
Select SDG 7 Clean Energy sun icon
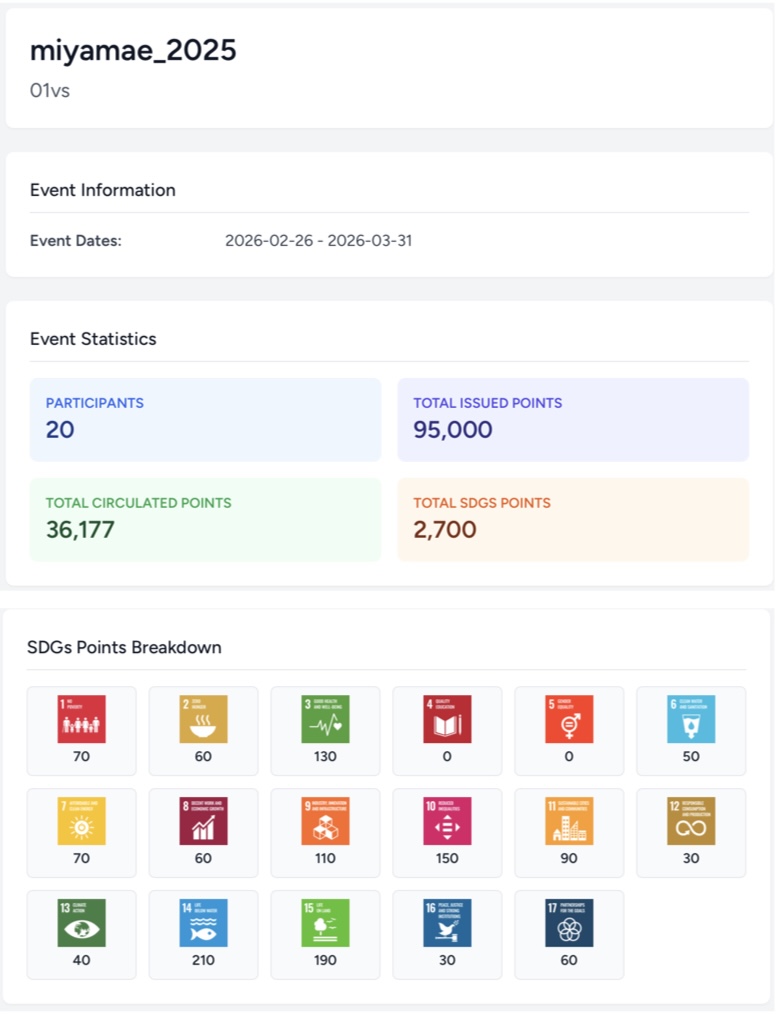coord(82,821)
